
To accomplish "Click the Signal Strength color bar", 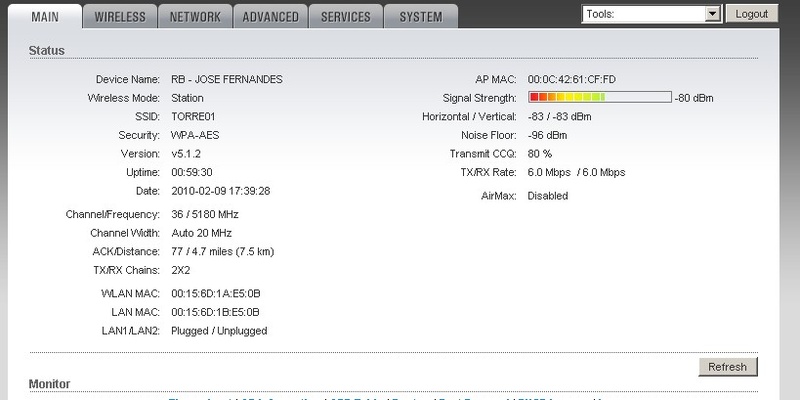I will click(599, 98).
